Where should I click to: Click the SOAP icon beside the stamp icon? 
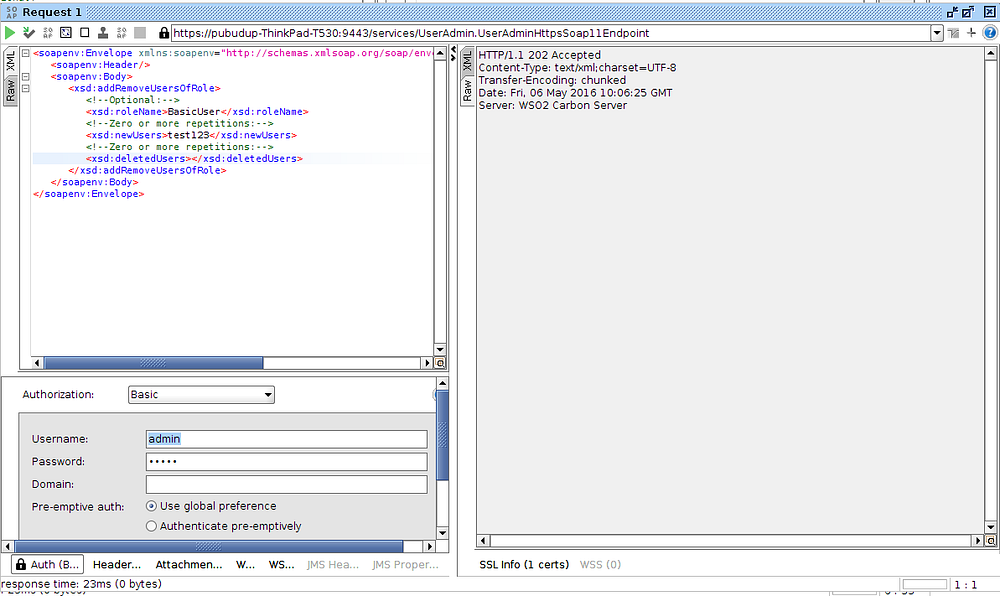pyautogui.click(x=121, y=33)
